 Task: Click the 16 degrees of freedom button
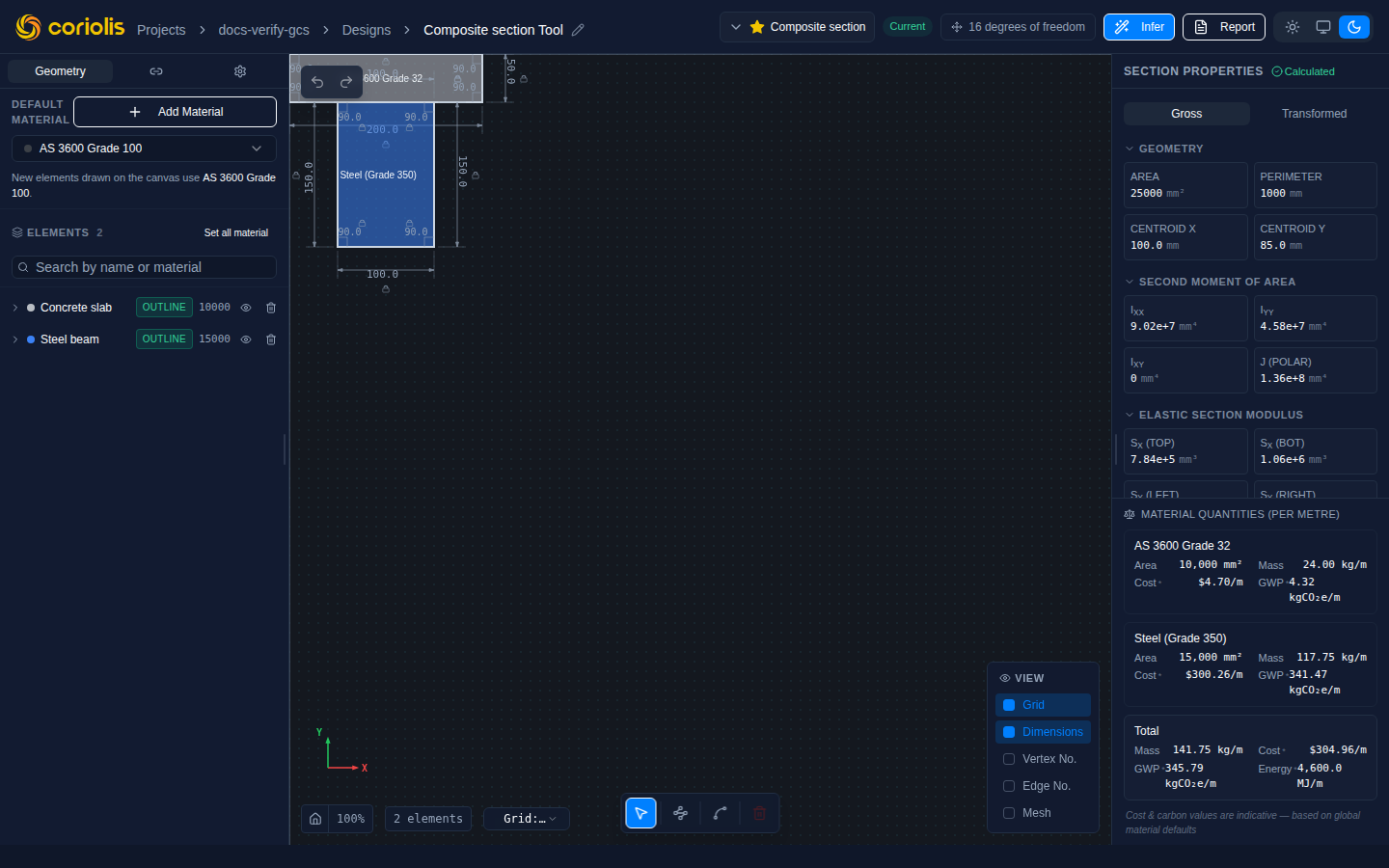(x=1018, y=27)
